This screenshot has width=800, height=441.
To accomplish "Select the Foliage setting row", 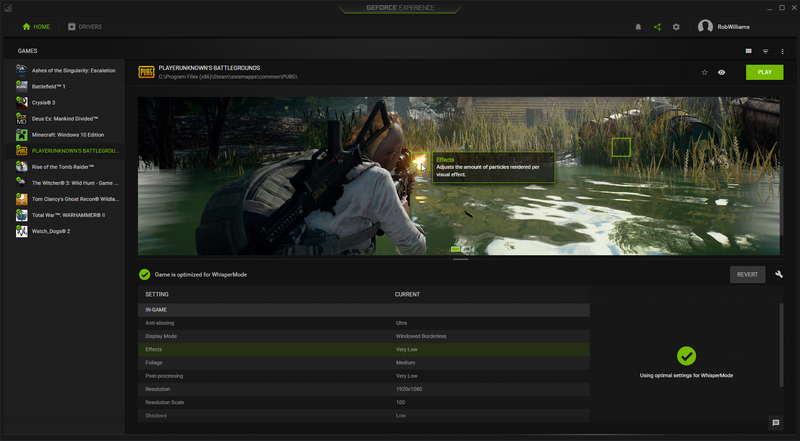I will [364, 363].
